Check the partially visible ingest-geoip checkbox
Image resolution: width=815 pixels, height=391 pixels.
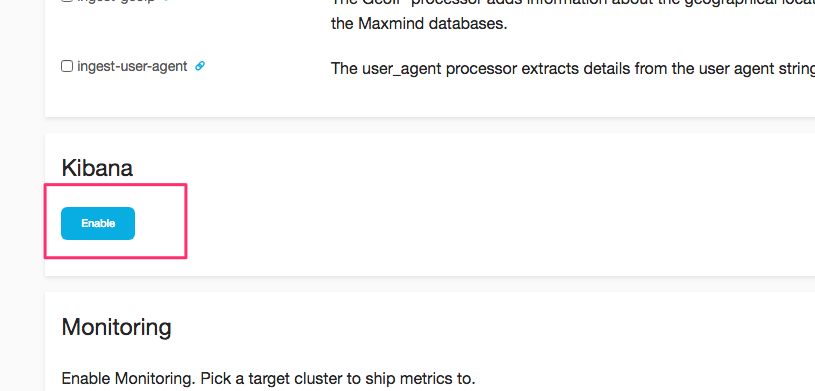pos(67,1)
